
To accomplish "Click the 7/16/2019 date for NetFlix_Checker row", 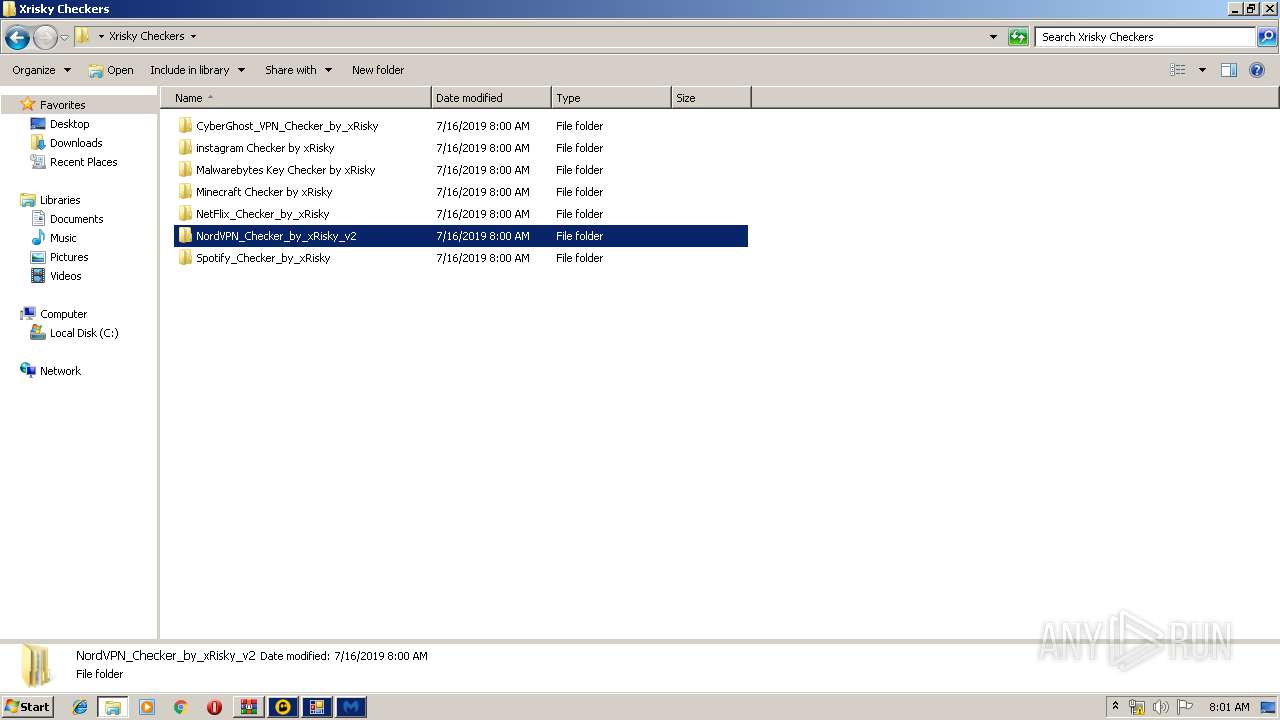I will (x=482, y=214).
